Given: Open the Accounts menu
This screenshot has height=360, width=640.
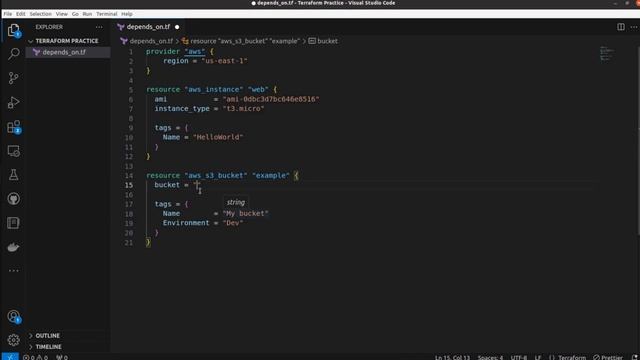Looking at the screenshot, I should [x=13, y=316].
